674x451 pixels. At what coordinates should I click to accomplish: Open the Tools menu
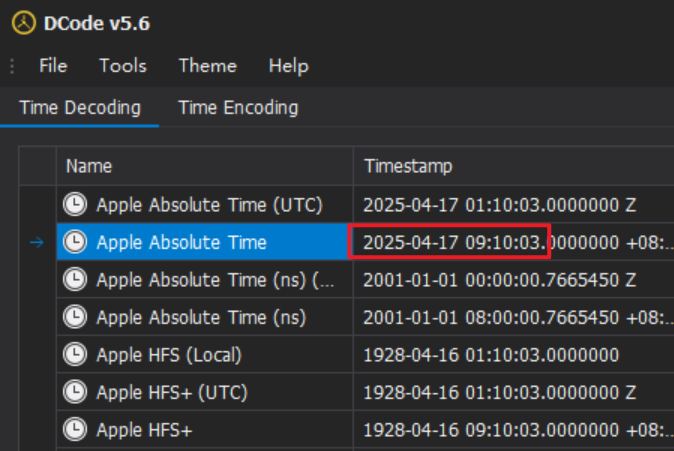(x=123, y=66)
